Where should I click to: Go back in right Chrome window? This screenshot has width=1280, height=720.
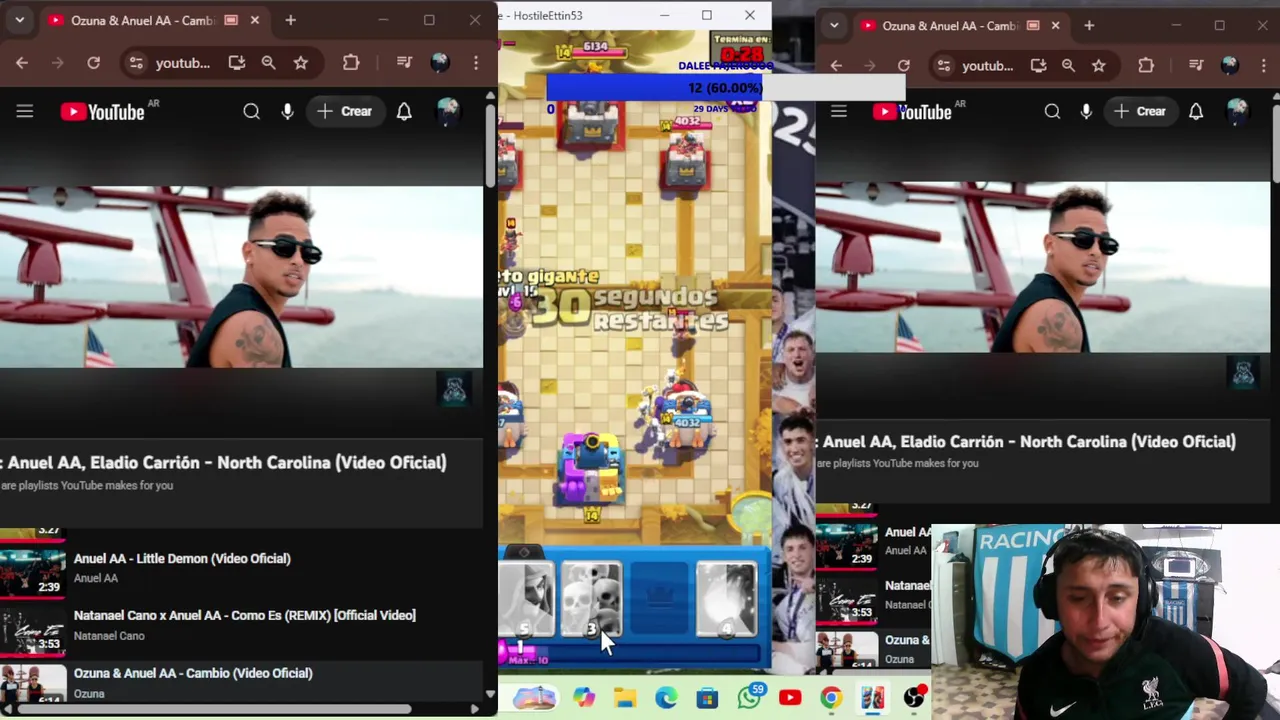[x=836, y=66]
